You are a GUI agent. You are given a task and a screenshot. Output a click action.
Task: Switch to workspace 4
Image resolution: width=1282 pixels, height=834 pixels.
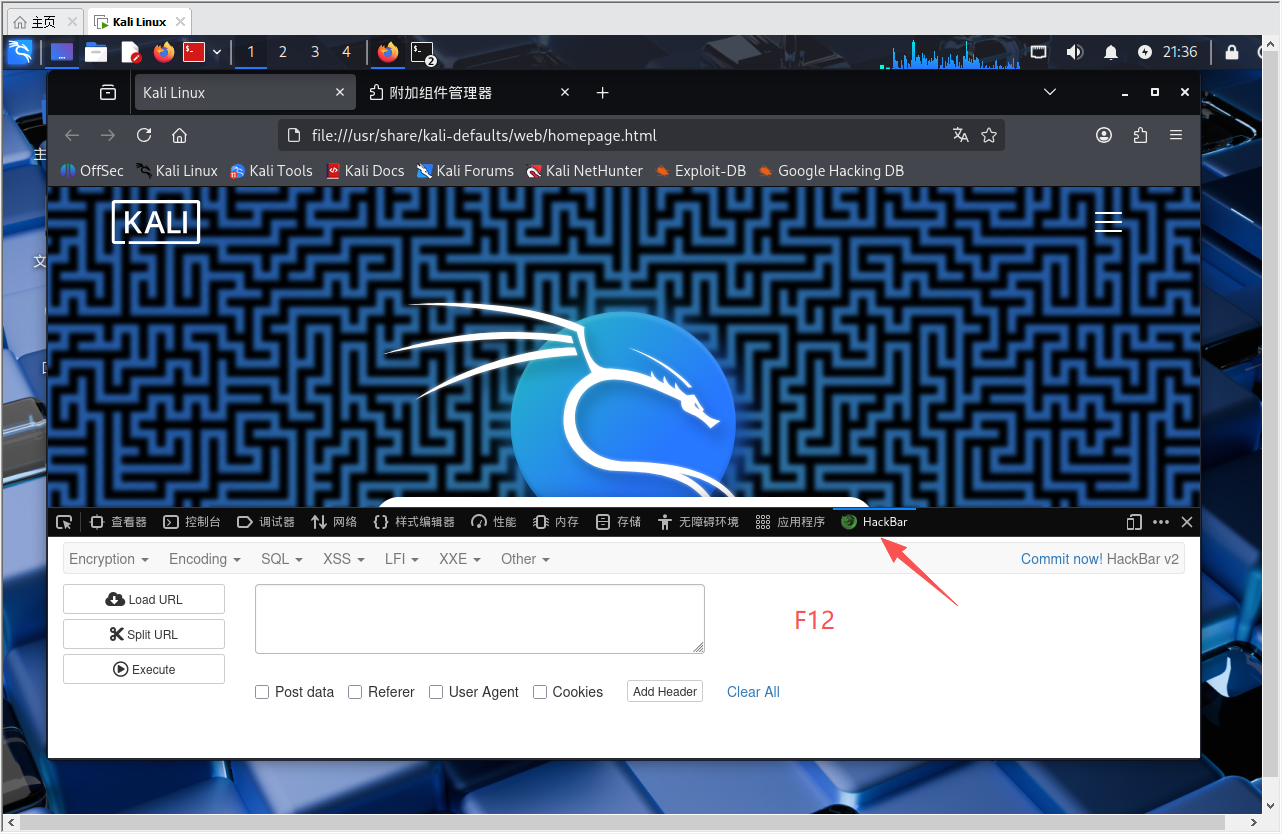click(x=346, y=52)
